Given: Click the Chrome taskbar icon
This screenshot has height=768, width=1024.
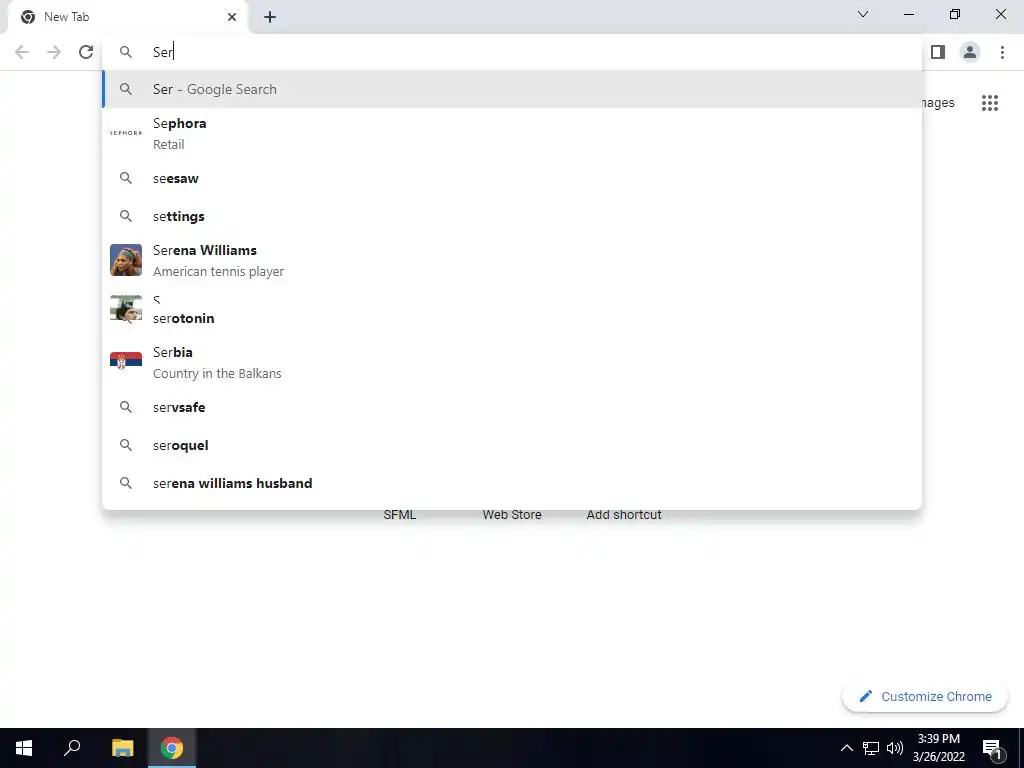Looking at the screenshot, I should click(172, 748).
